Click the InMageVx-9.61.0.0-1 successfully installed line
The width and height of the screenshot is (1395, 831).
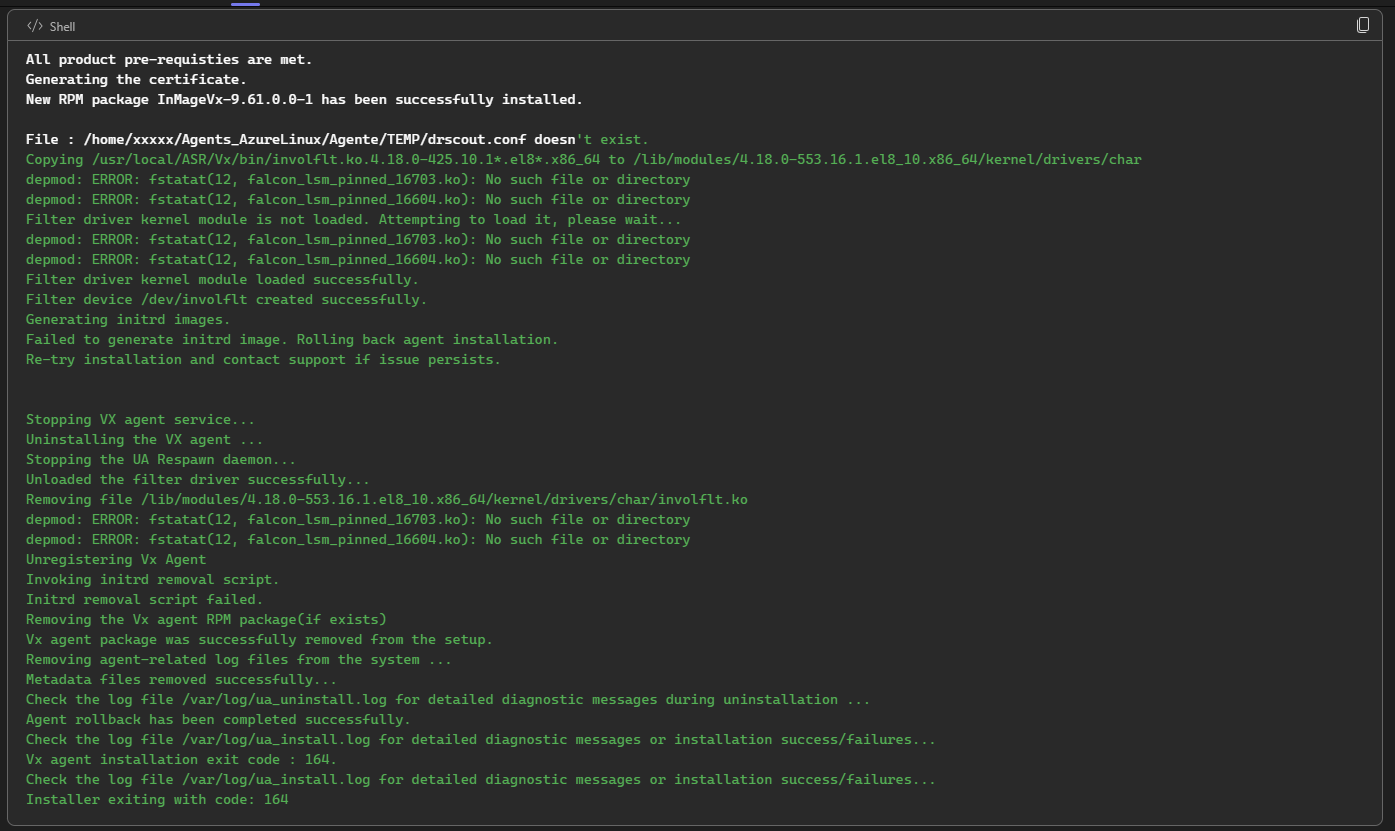[x=304, y=100]
